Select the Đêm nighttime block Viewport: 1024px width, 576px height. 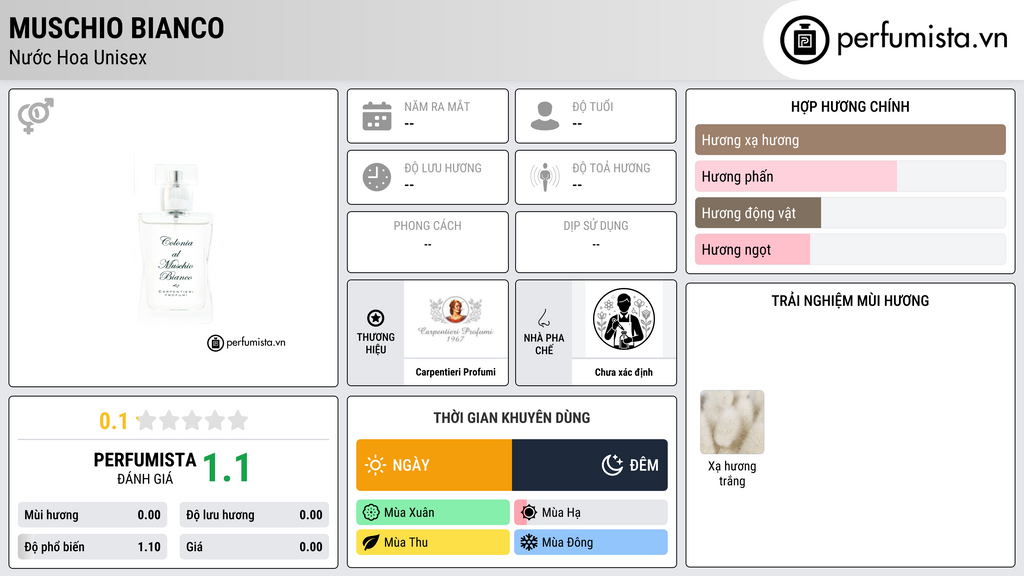pos(590,465)
